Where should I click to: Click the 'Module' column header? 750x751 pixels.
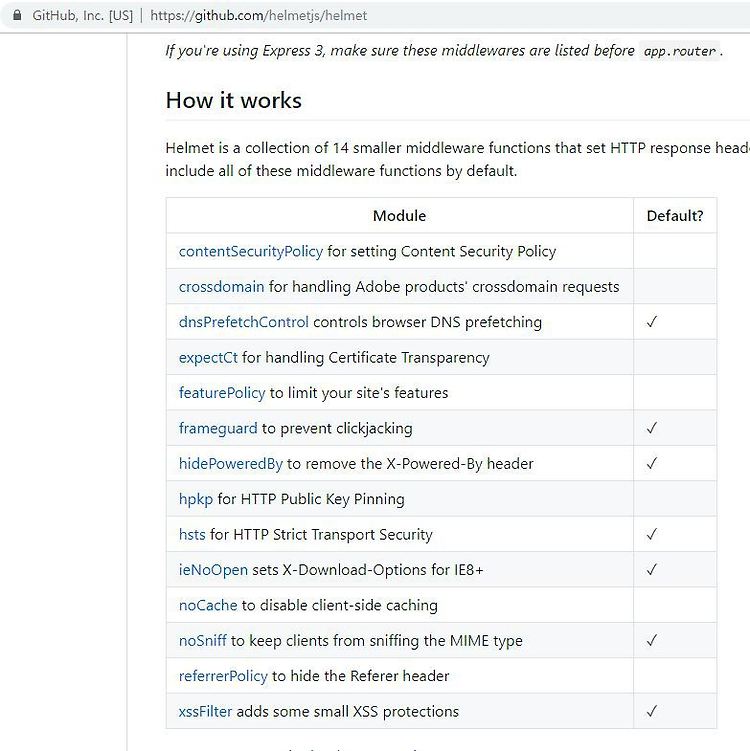tap(399, 216)
